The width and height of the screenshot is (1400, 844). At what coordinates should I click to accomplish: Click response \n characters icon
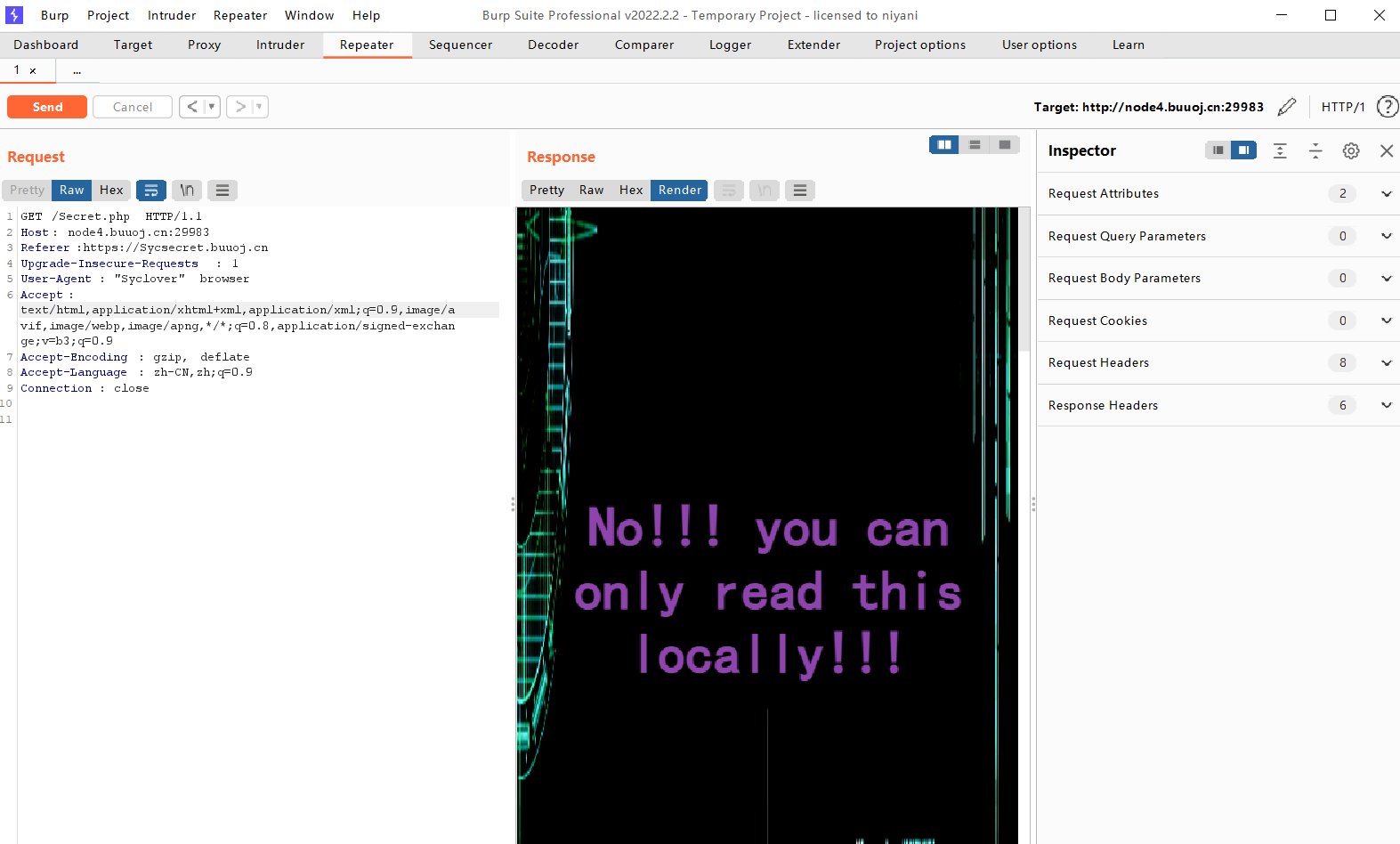tap(765, 190)
